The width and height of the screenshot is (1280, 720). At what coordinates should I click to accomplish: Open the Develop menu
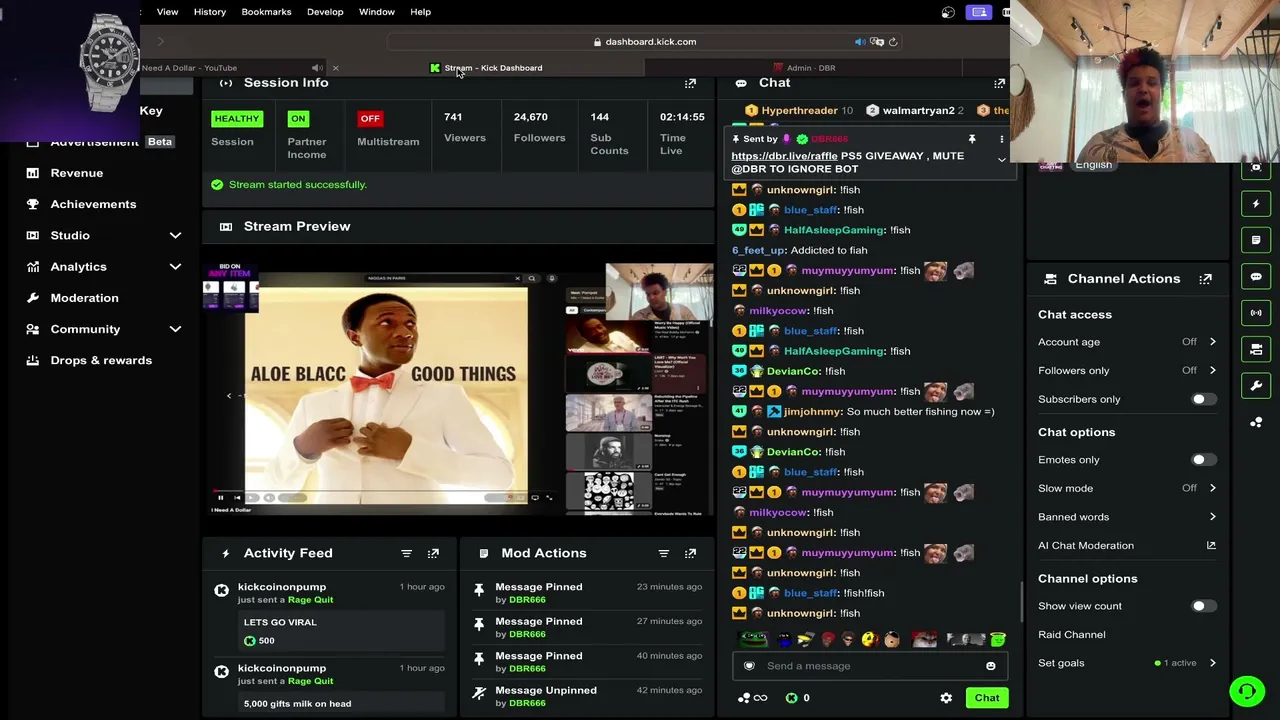[x=325, y=12]
